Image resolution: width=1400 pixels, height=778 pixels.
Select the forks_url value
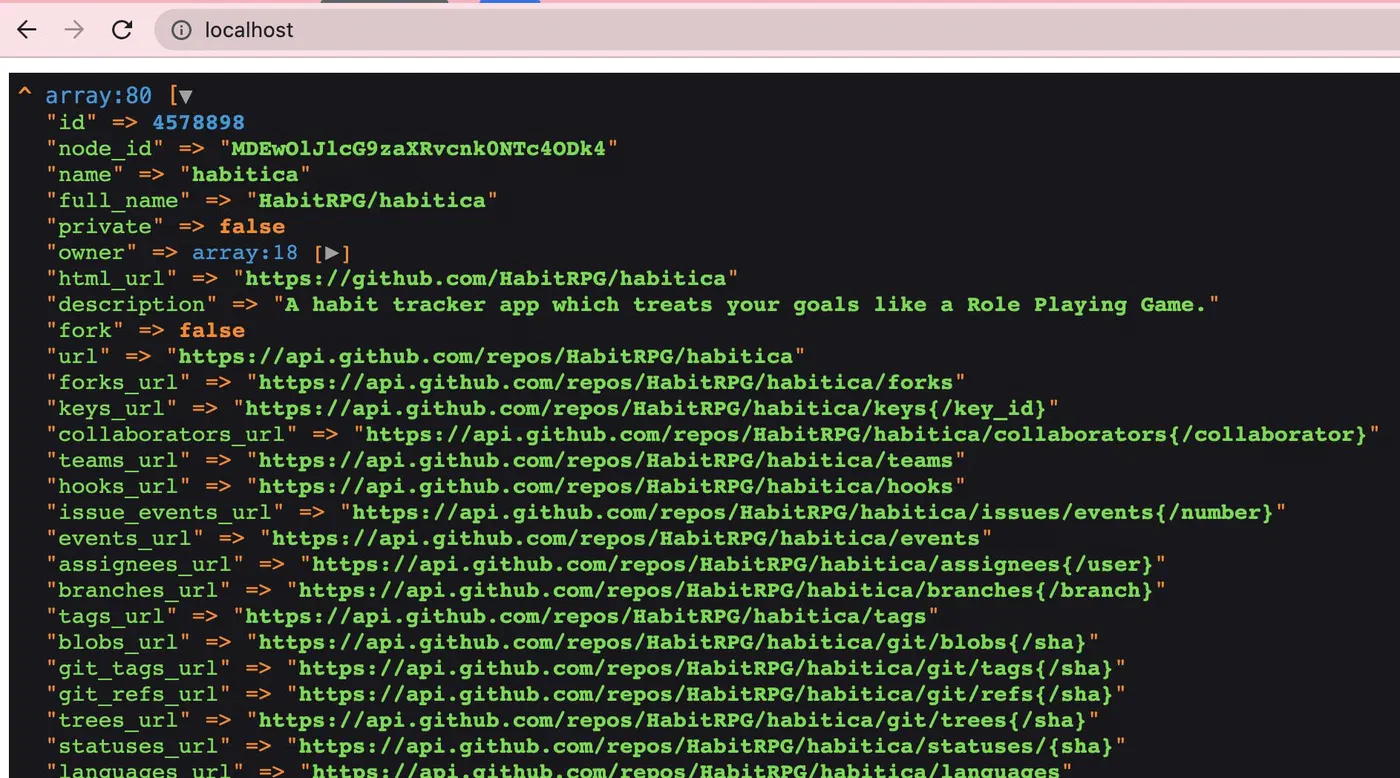[x=606, y=383]
